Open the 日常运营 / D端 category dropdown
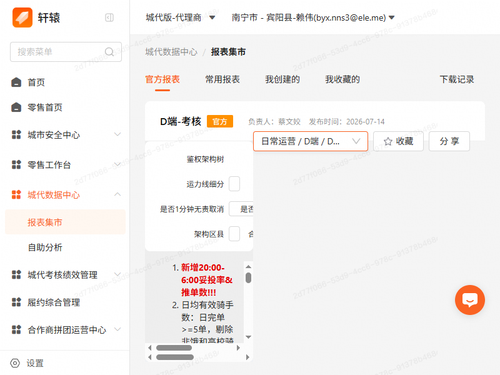Viewport: 500px width, 375px height. click(310, 141)
